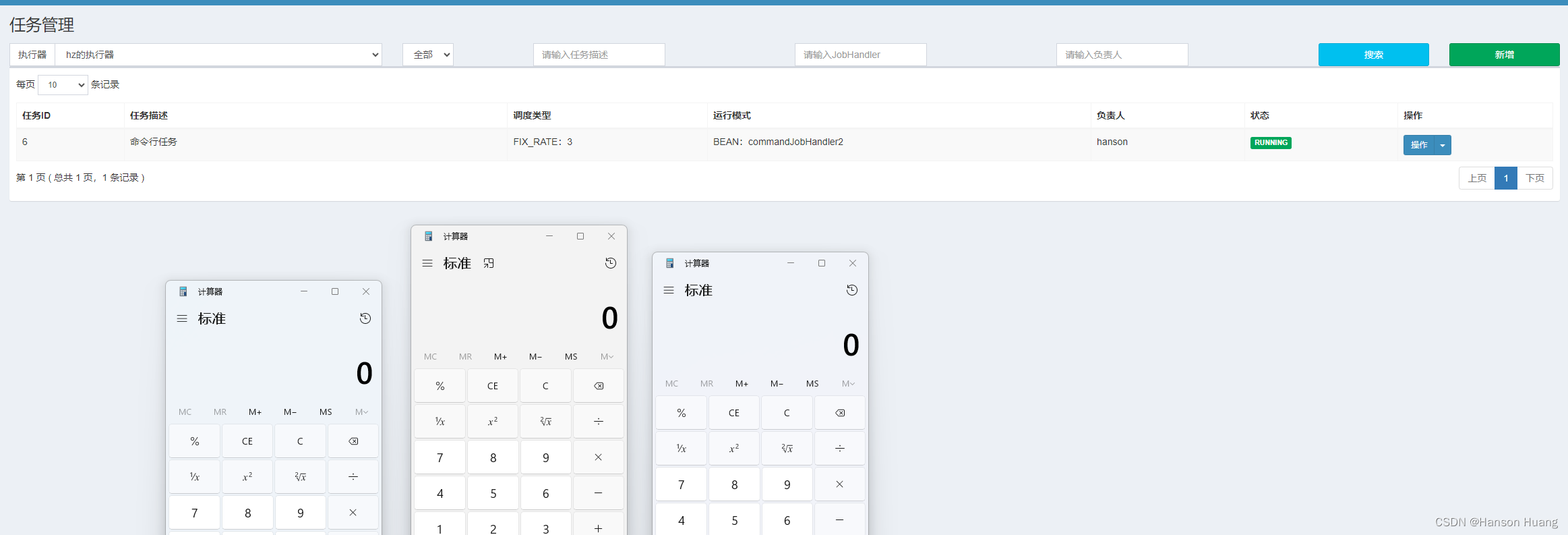The width and height of the screenshot is (1568, 535).
Task: Click 5 key in middle calculator
Action: pyautogui.click(x=493, y=493)
